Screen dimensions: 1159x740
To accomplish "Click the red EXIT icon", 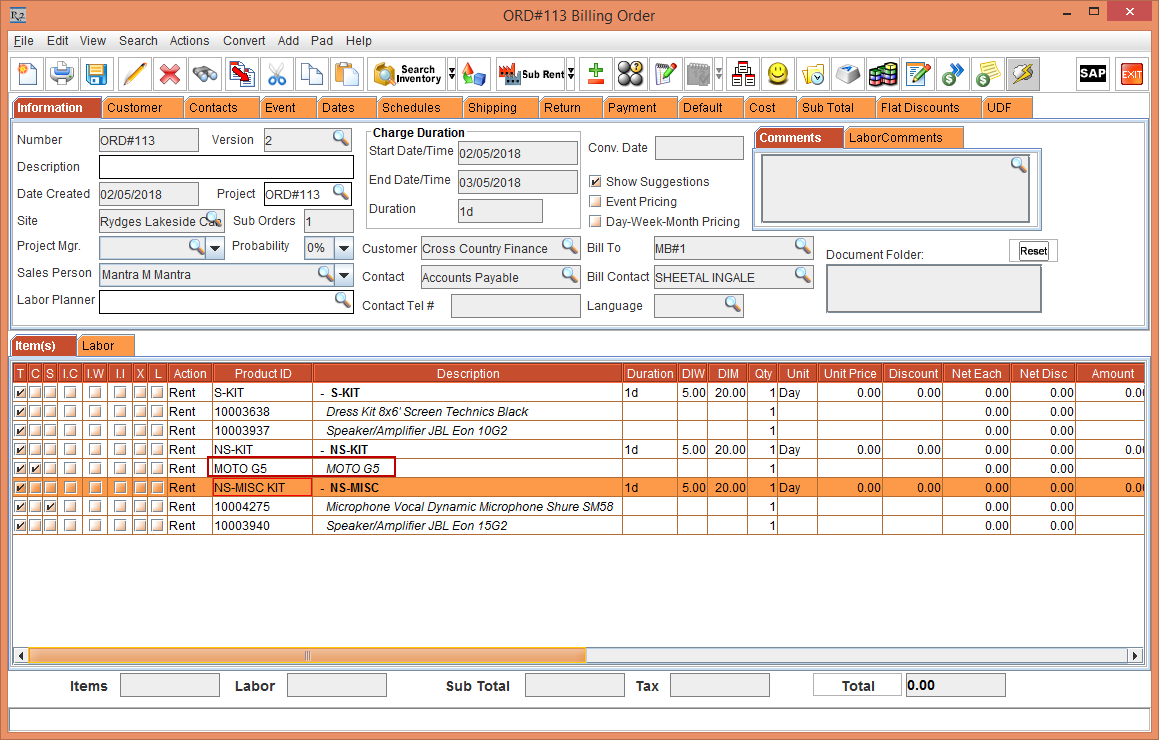I will [1132, 74].
